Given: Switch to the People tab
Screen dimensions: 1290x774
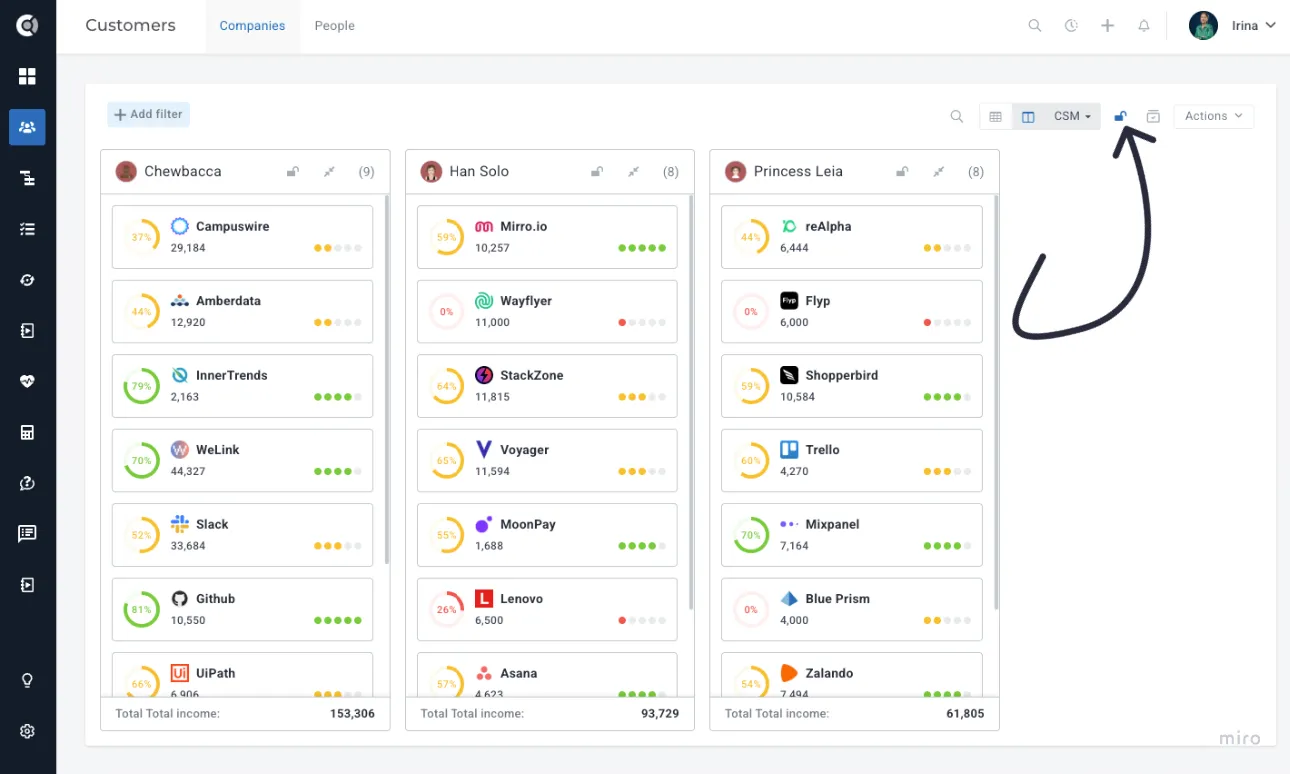Looking at the screenshot, I should click(335, 26).
